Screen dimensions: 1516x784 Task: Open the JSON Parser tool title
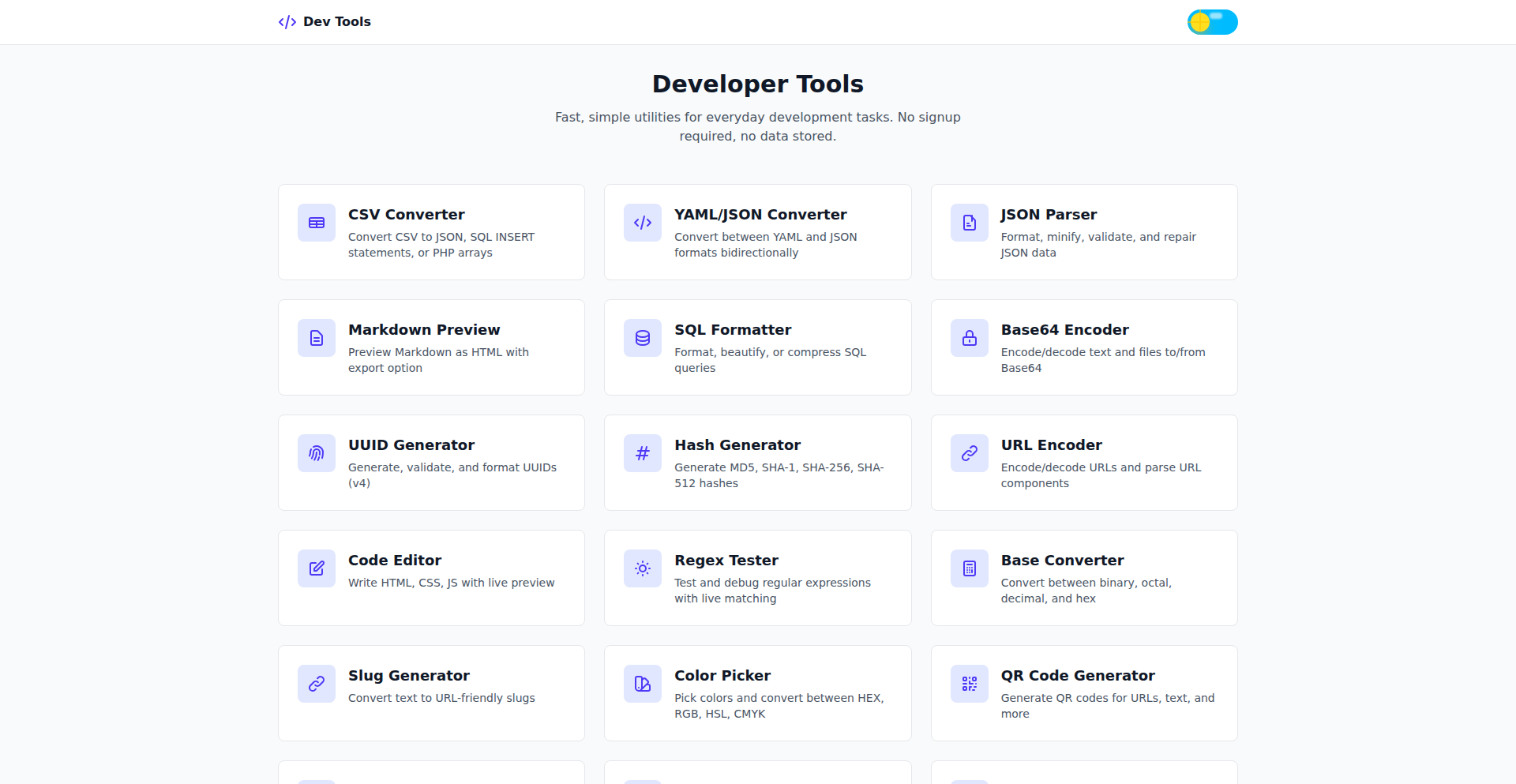1049,215
